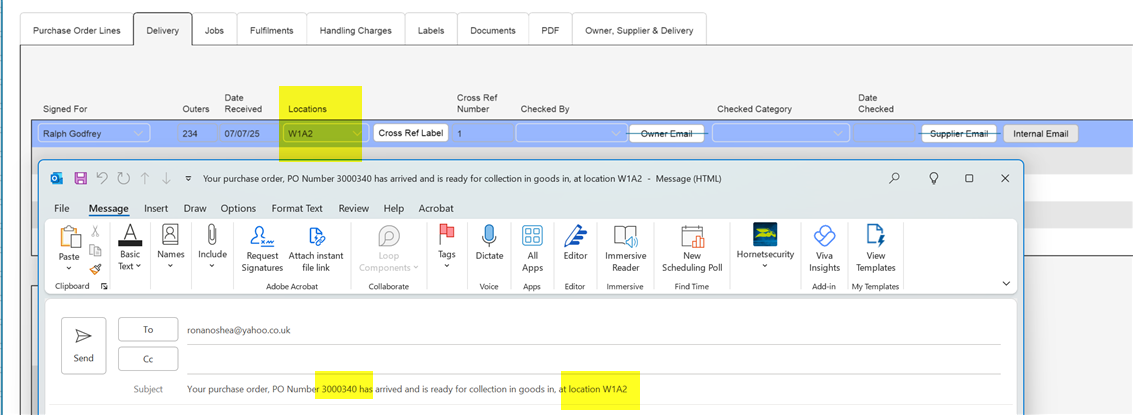Click the Copy icon in Clipboard group
The height and width of the screenshot is (415, 1133).
pos(95,250)
